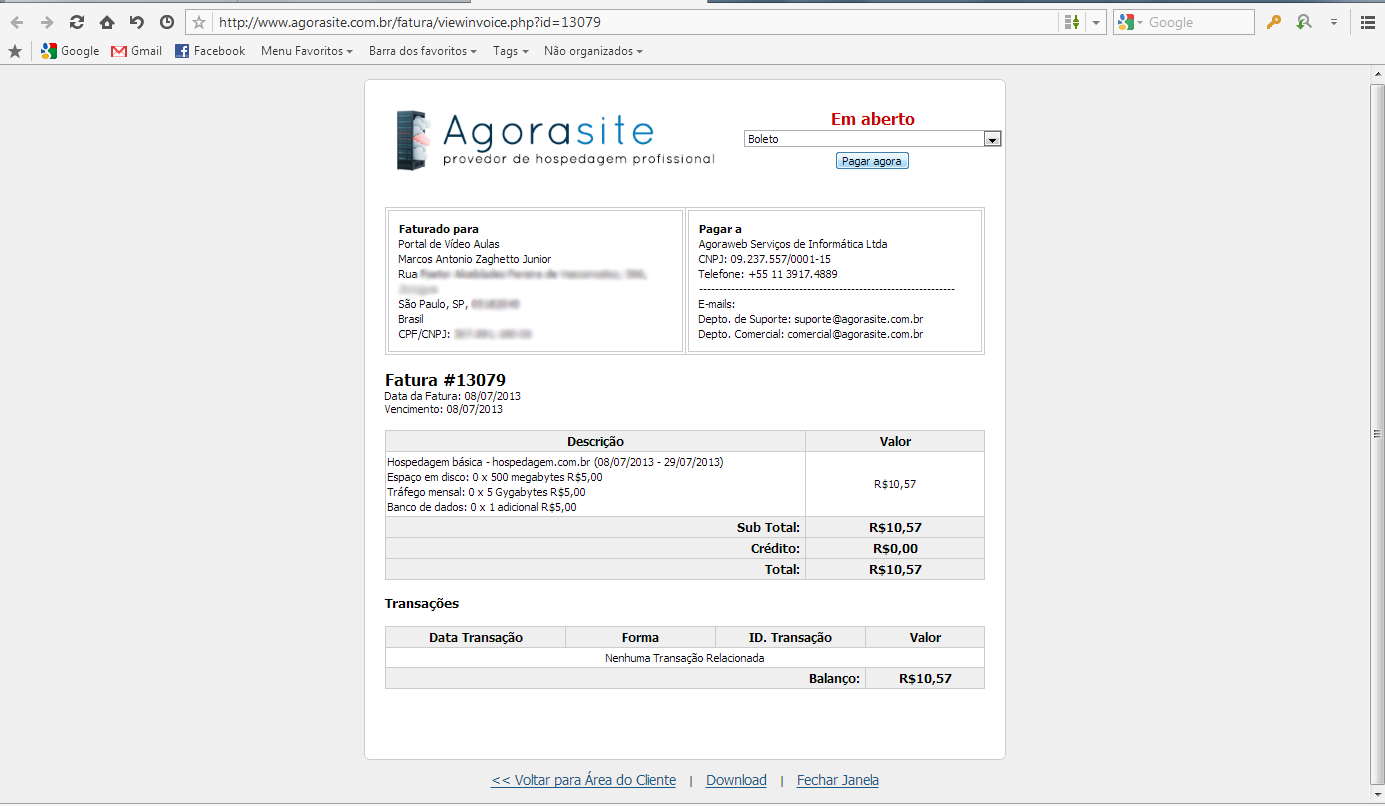Screen dimensions: 1385x806
Task: Click the vertical page scrollbar
Action: [x=1377, y=433]
